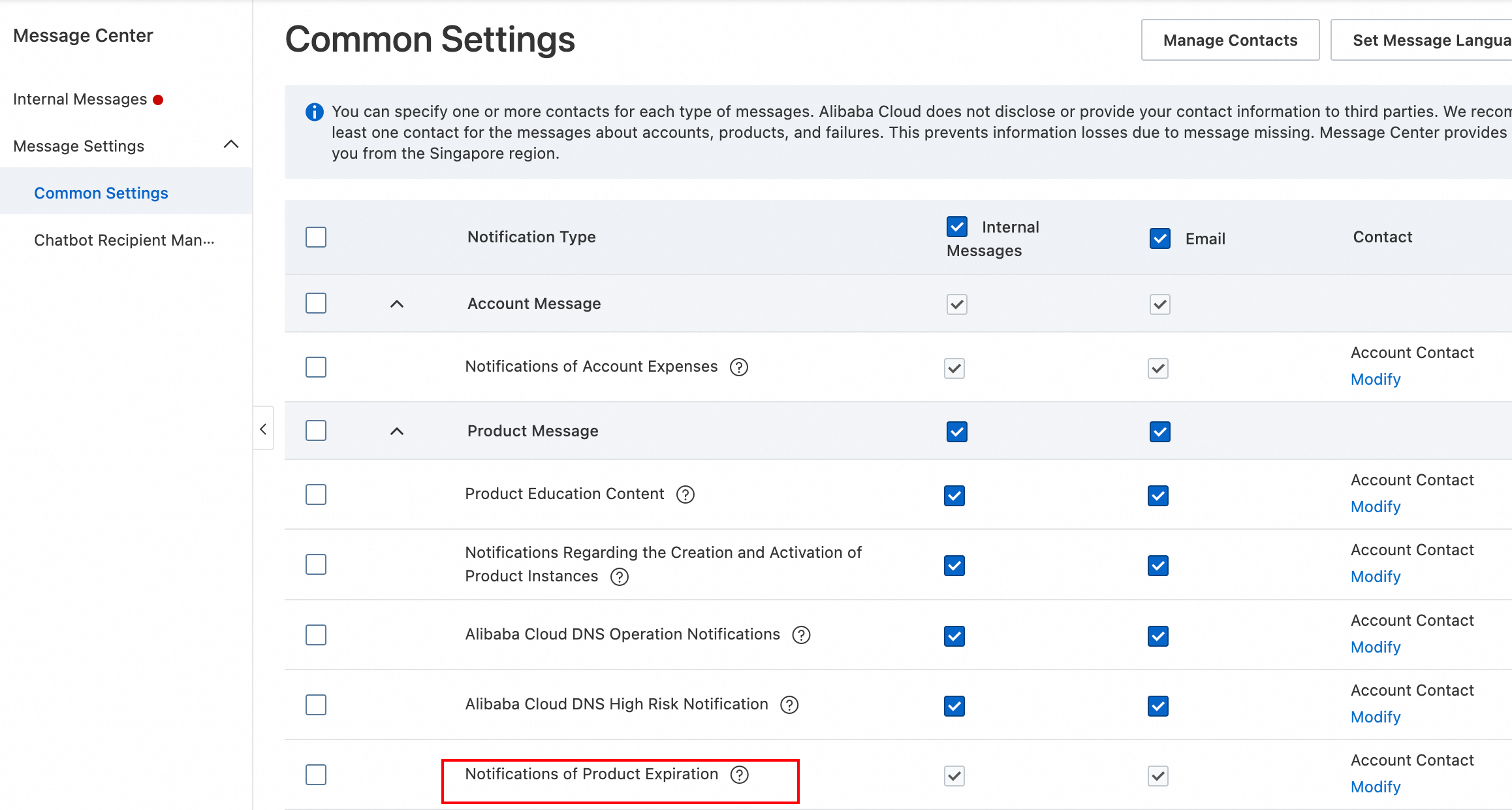Collapse the sidebar using the left arrow handle
1512x810 pixels.
pos(263,429)
